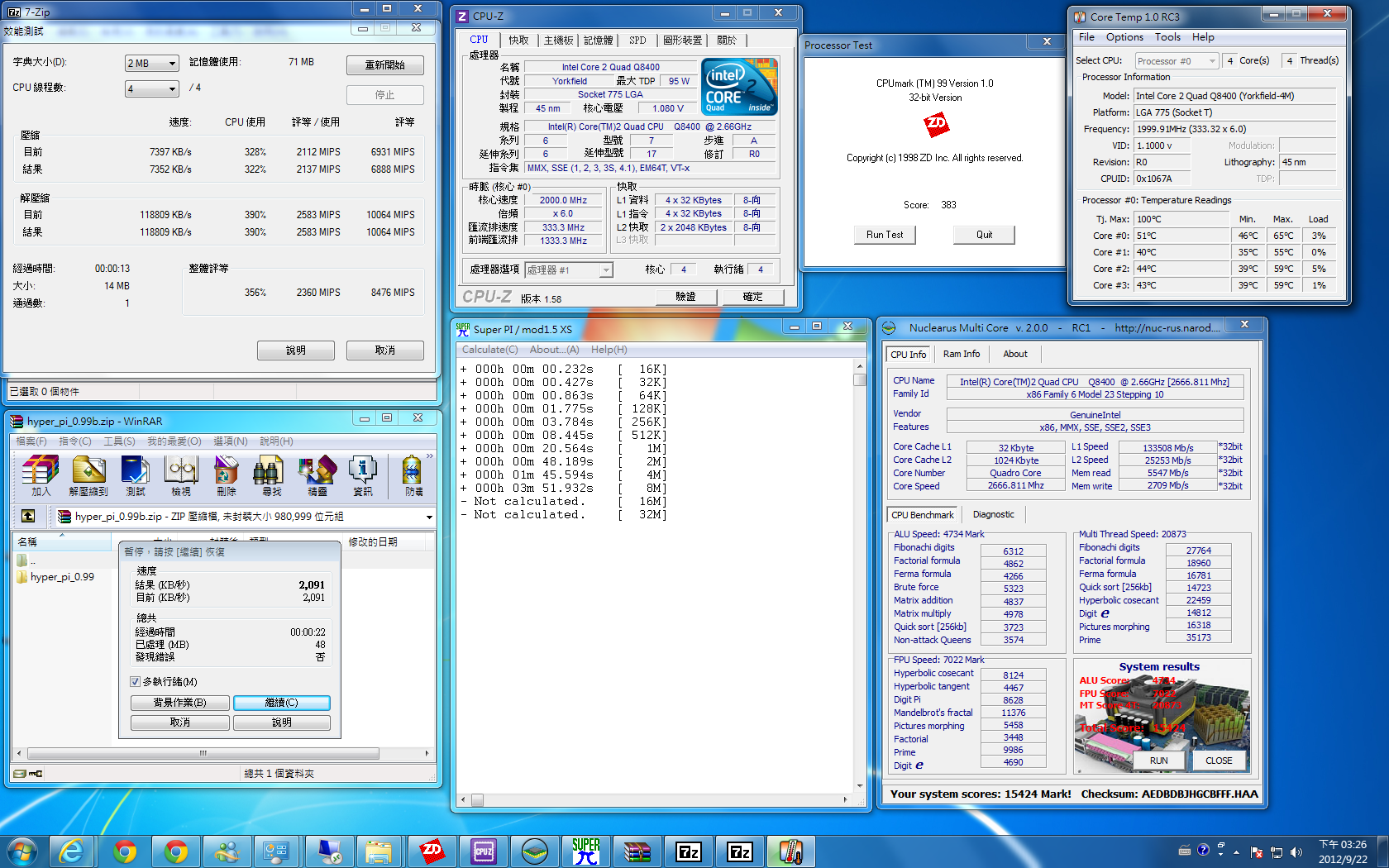Open the 7-Zip CPU thread count dropdown
The image size is (1389, 868).
152,88
